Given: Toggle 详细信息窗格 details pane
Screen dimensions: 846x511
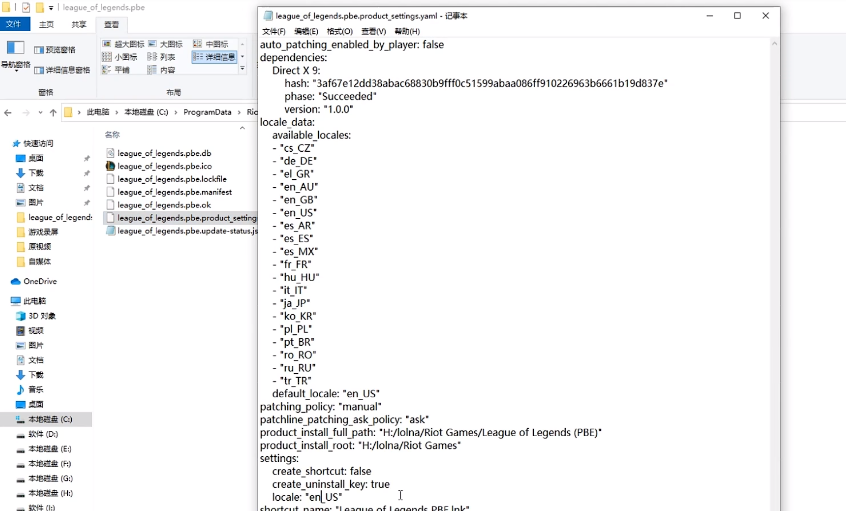Looking at the screenshot, I should [x=62, y=70].
